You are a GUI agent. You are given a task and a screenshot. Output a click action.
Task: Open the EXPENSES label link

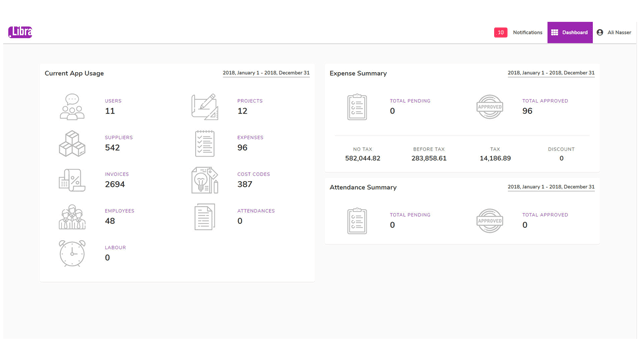[x=250, y=138]
